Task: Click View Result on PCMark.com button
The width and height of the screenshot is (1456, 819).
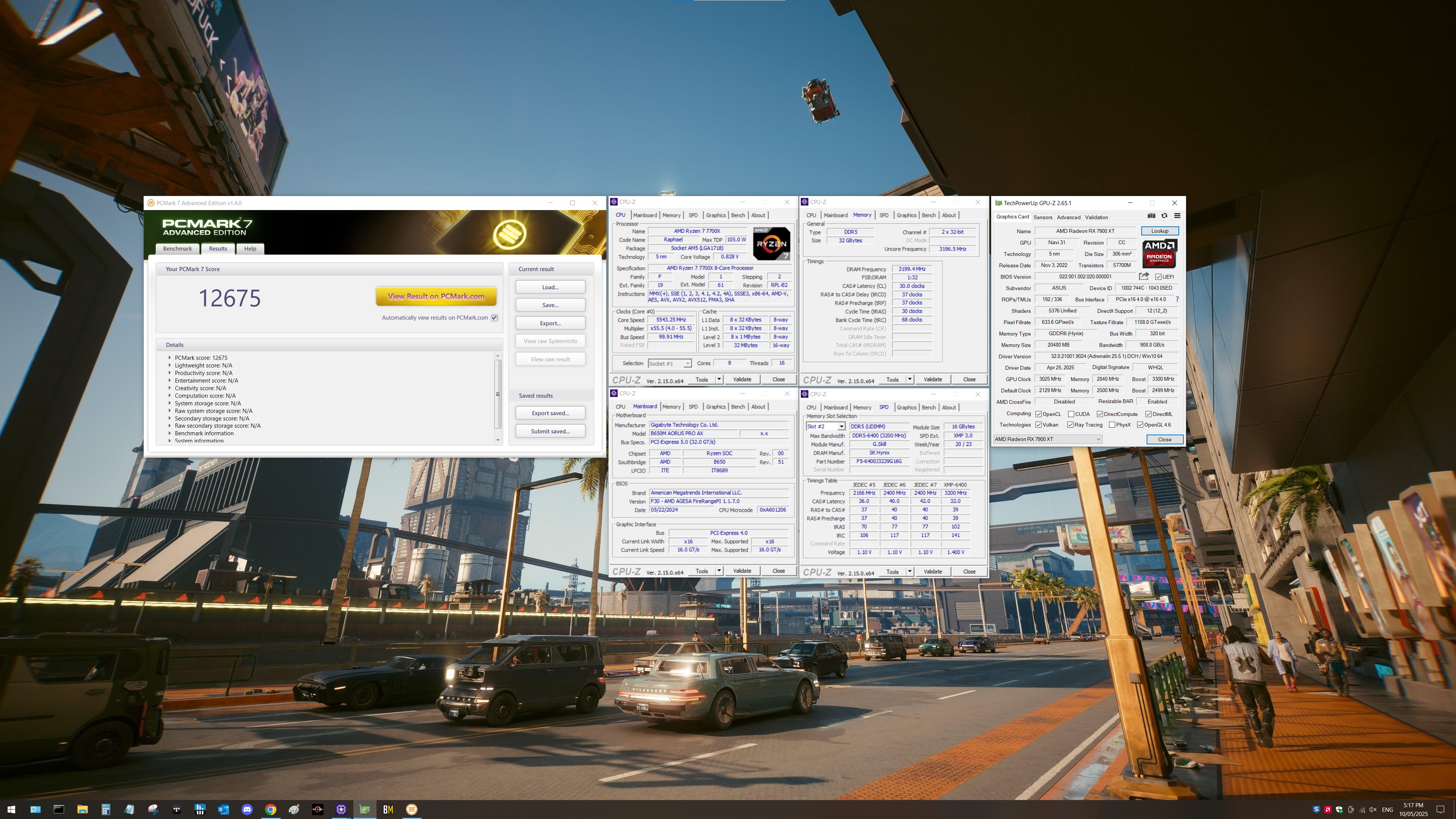Action: click(x=436, y=296)
